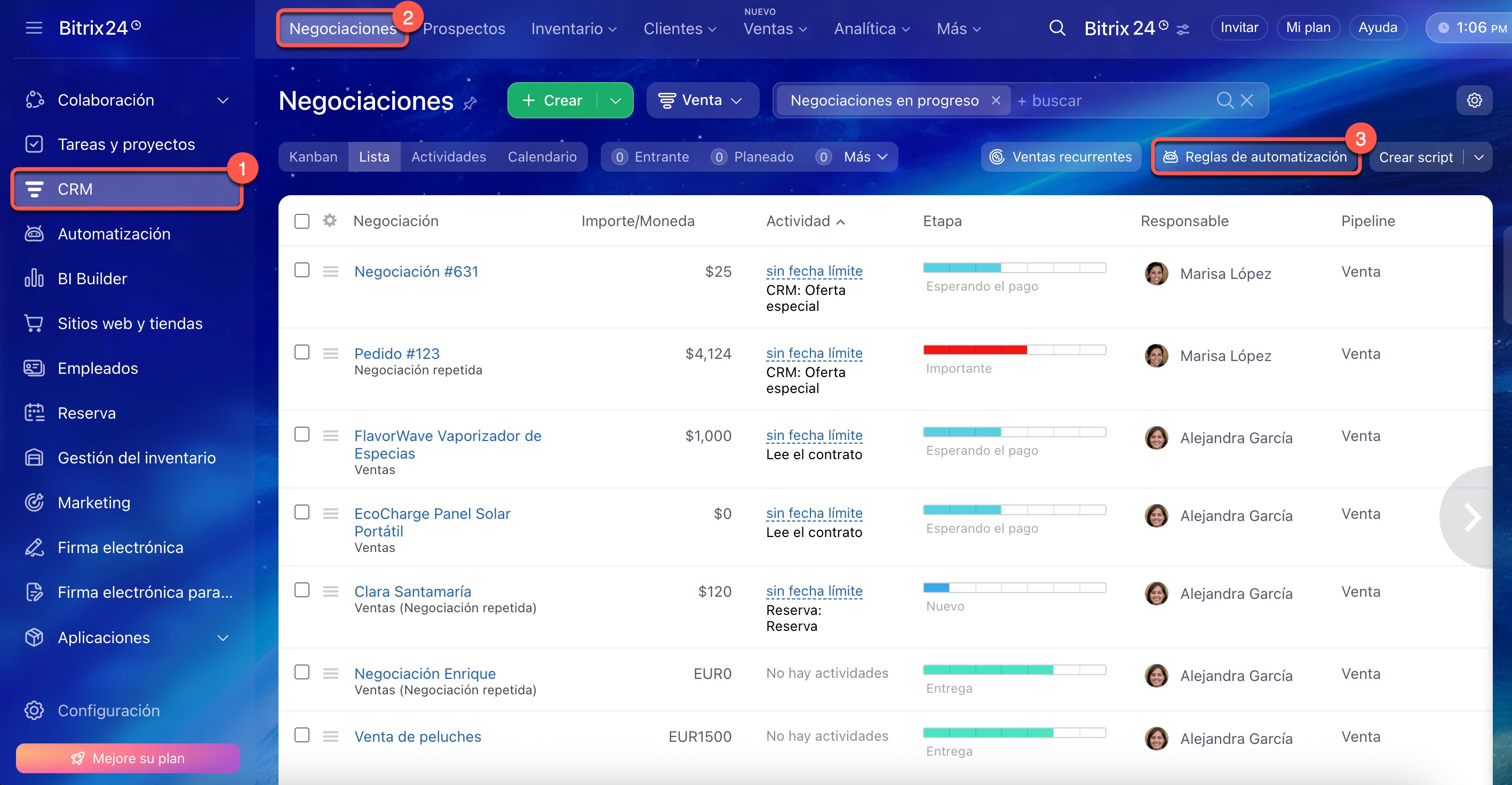This screenshot has width=1512, height=785.
Task: Expand the Crear button dropdown arrow
Action: (x=615, y=100)
